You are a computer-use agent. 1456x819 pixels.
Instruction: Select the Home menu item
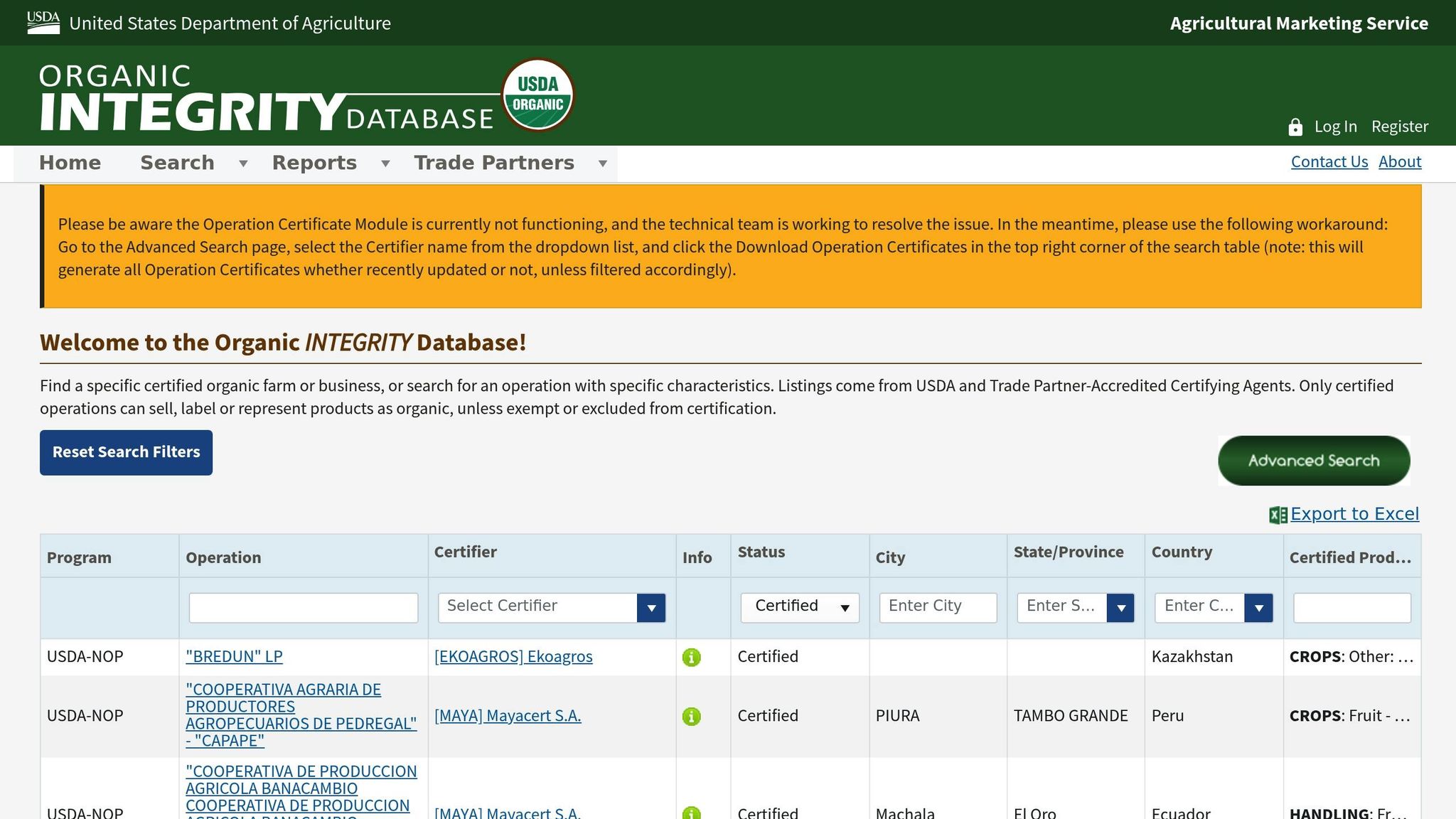70,162
